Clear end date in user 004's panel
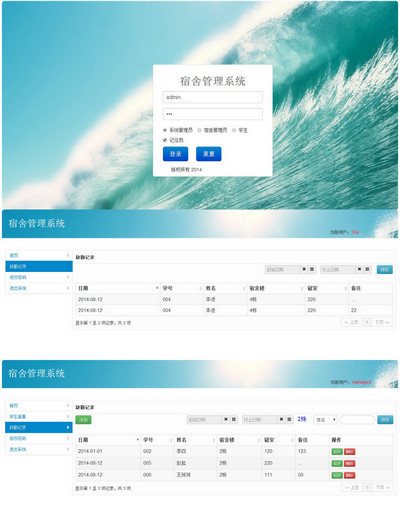Image resolution: width=400 pixels, height=505 pixels. (359, 269)
